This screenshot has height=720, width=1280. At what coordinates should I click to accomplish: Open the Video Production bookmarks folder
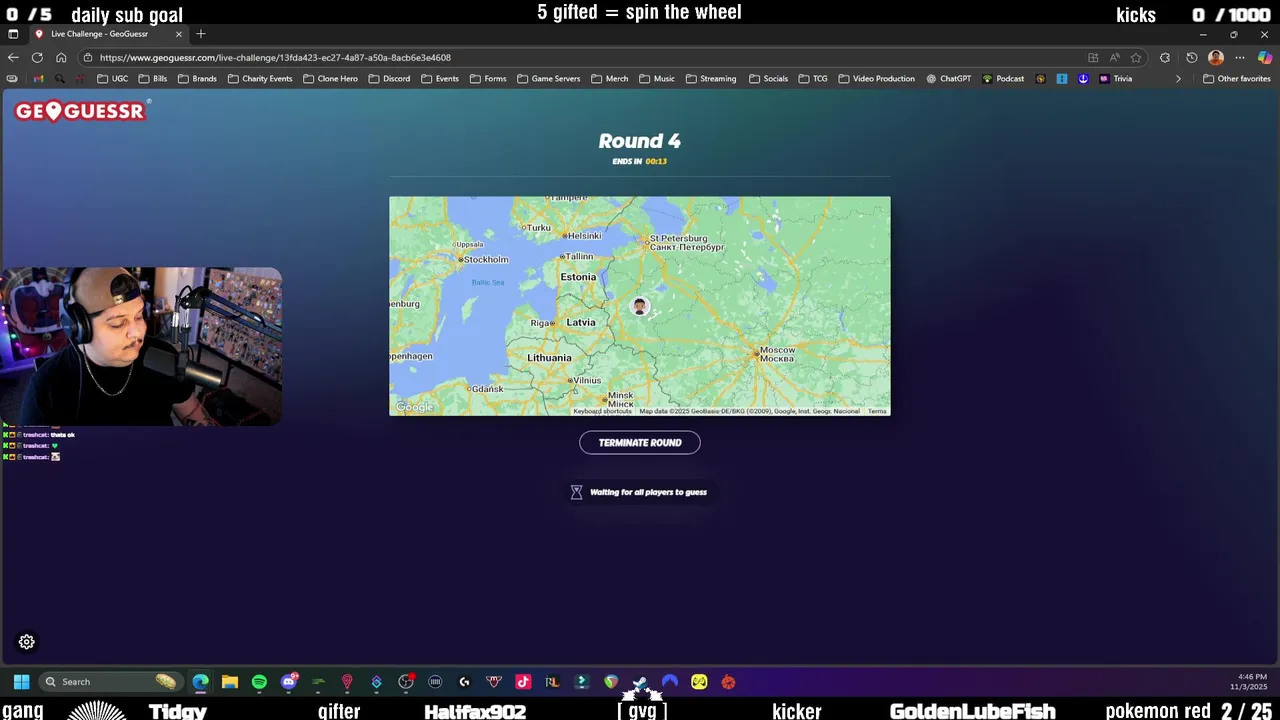[877, 79]
